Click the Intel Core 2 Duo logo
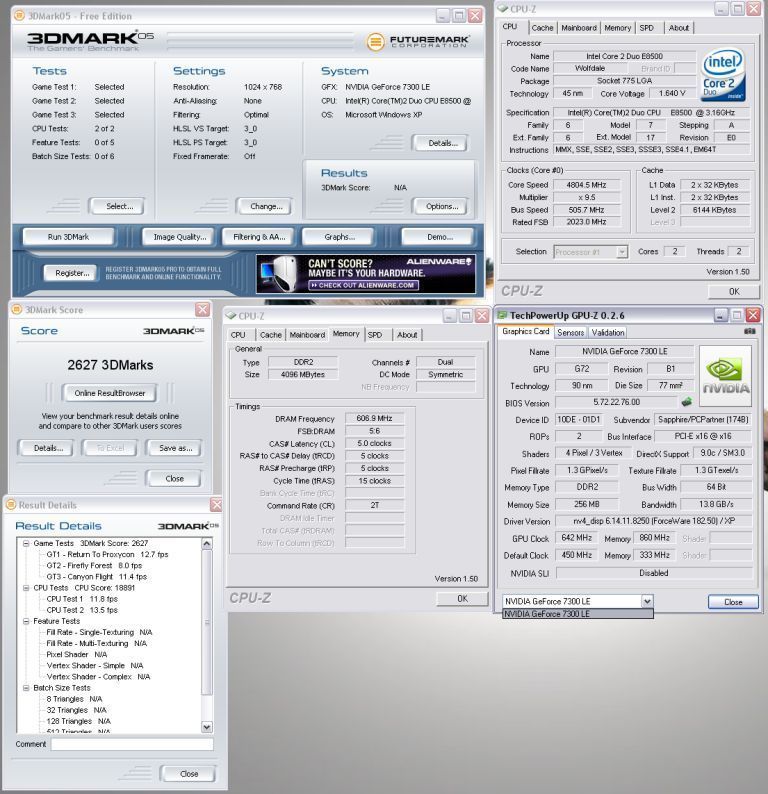The height and width of the screenshot is (794, 768). pos(723,73)
